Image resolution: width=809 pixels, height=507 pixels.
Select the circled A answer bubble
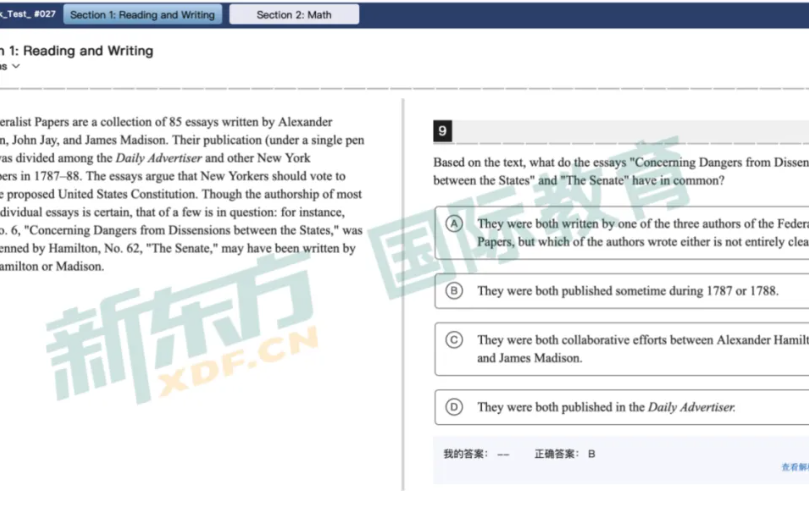[453, 224]
